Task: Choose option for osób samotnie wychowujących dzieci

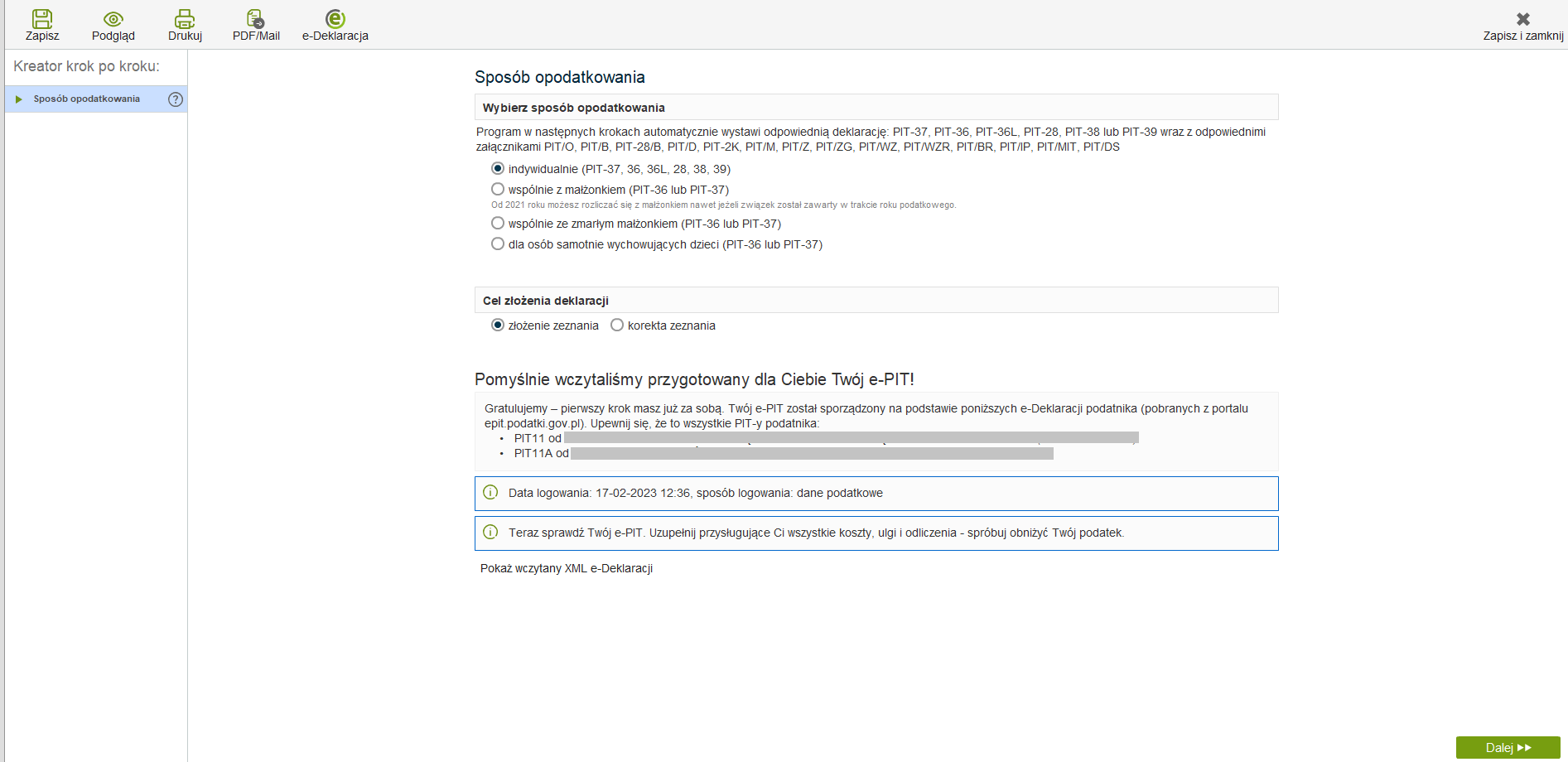Action: tap(498, 244)
